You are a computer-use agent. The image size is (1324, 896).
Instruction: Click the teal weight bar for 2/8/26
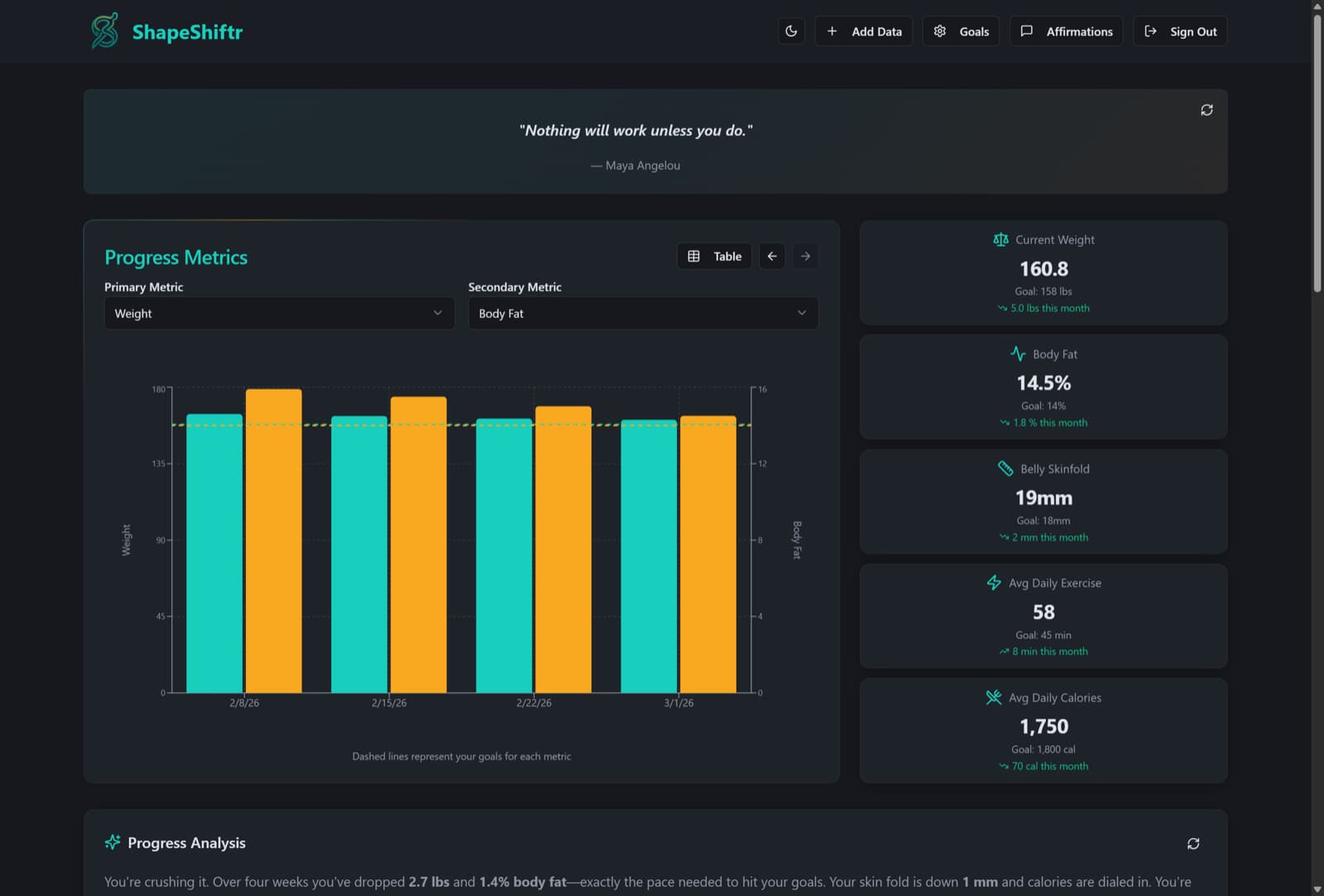[214, 553]
